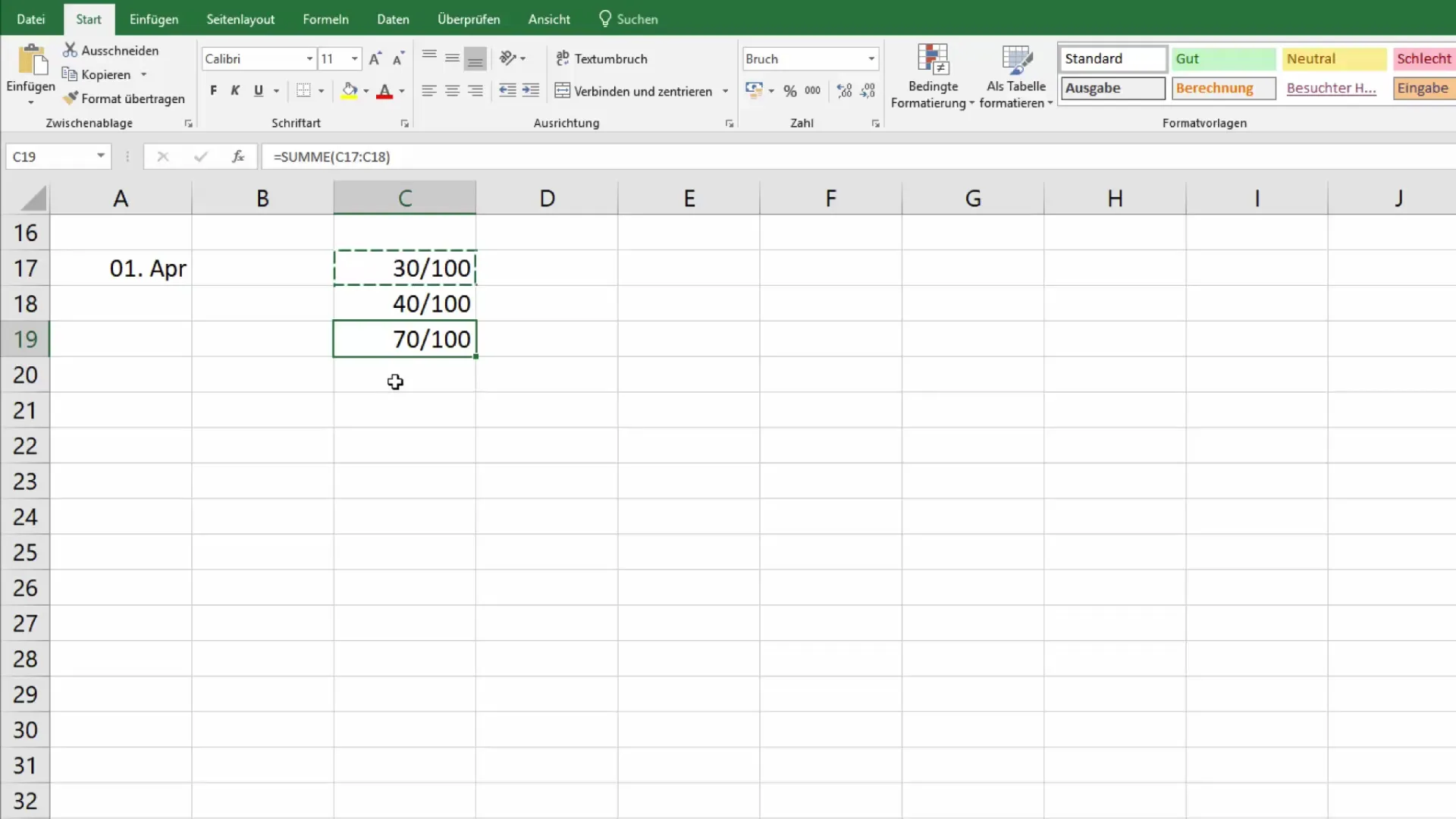This screenshot has height=819, width=1456.
Task: Expand merge options arrow beside Verbinden und zentrieren
Action: click(x=725, y=91)
